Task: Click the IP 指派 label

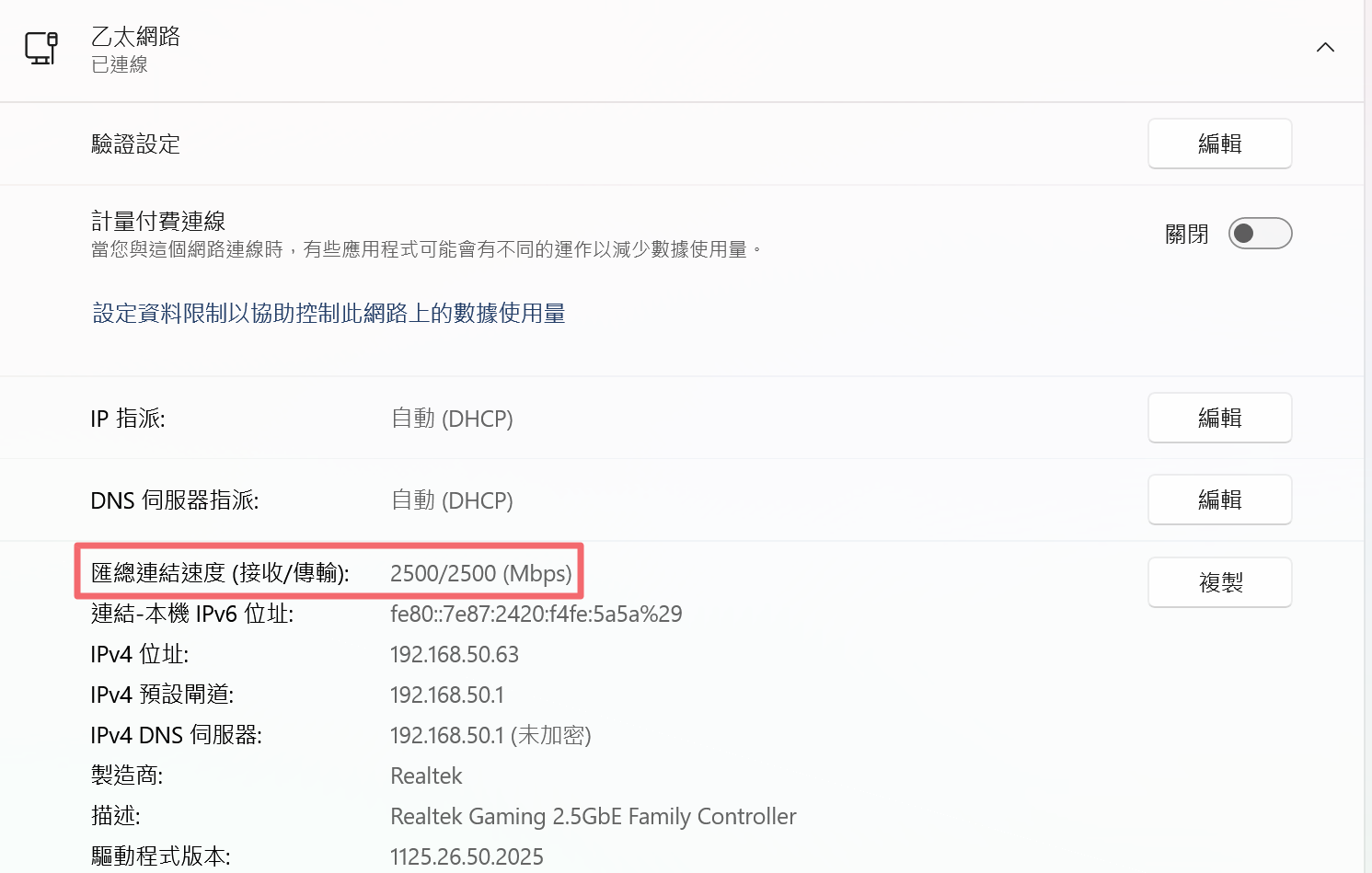Action: coord(128,419)
